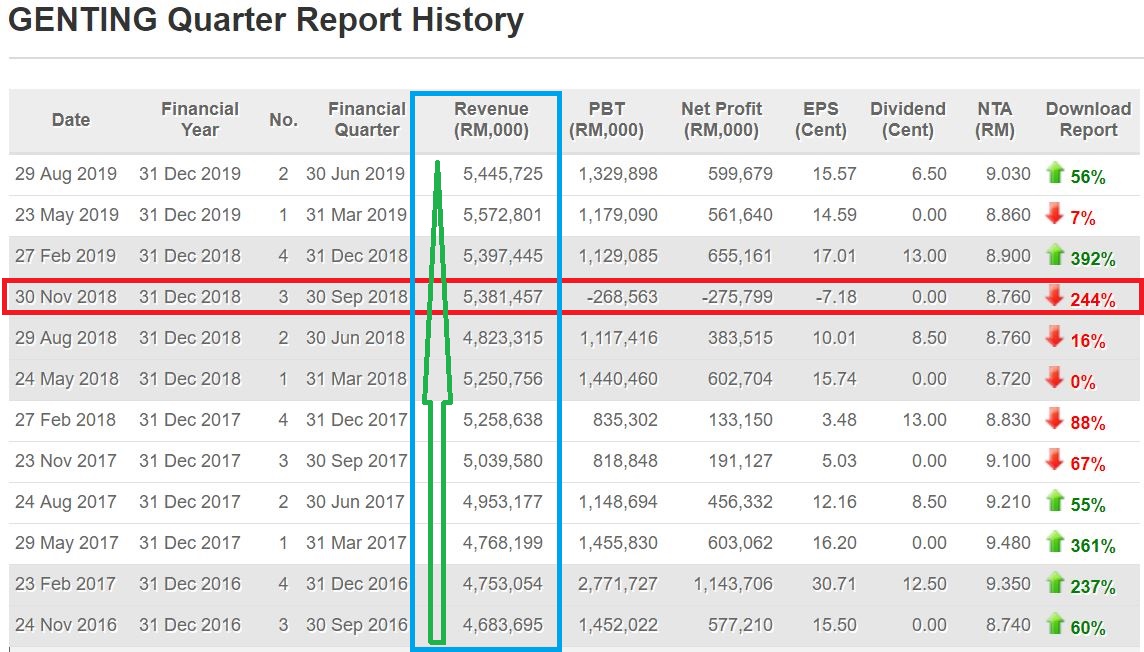The height and width of the screenshot is (652, 1144).
Task: Click net profit value 1,143,706
Action: [733, 583]
